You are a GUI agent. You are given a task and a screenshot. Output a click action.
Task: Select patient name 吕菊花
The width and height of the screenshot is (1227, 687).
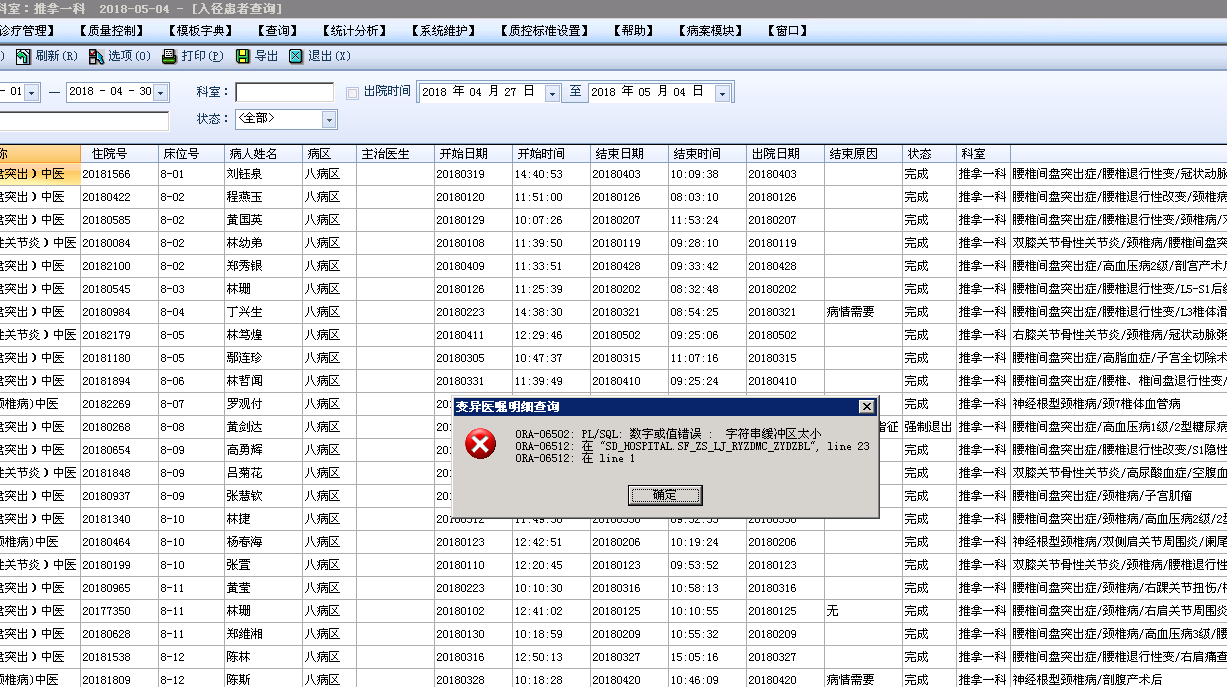[x=244, y=473]
